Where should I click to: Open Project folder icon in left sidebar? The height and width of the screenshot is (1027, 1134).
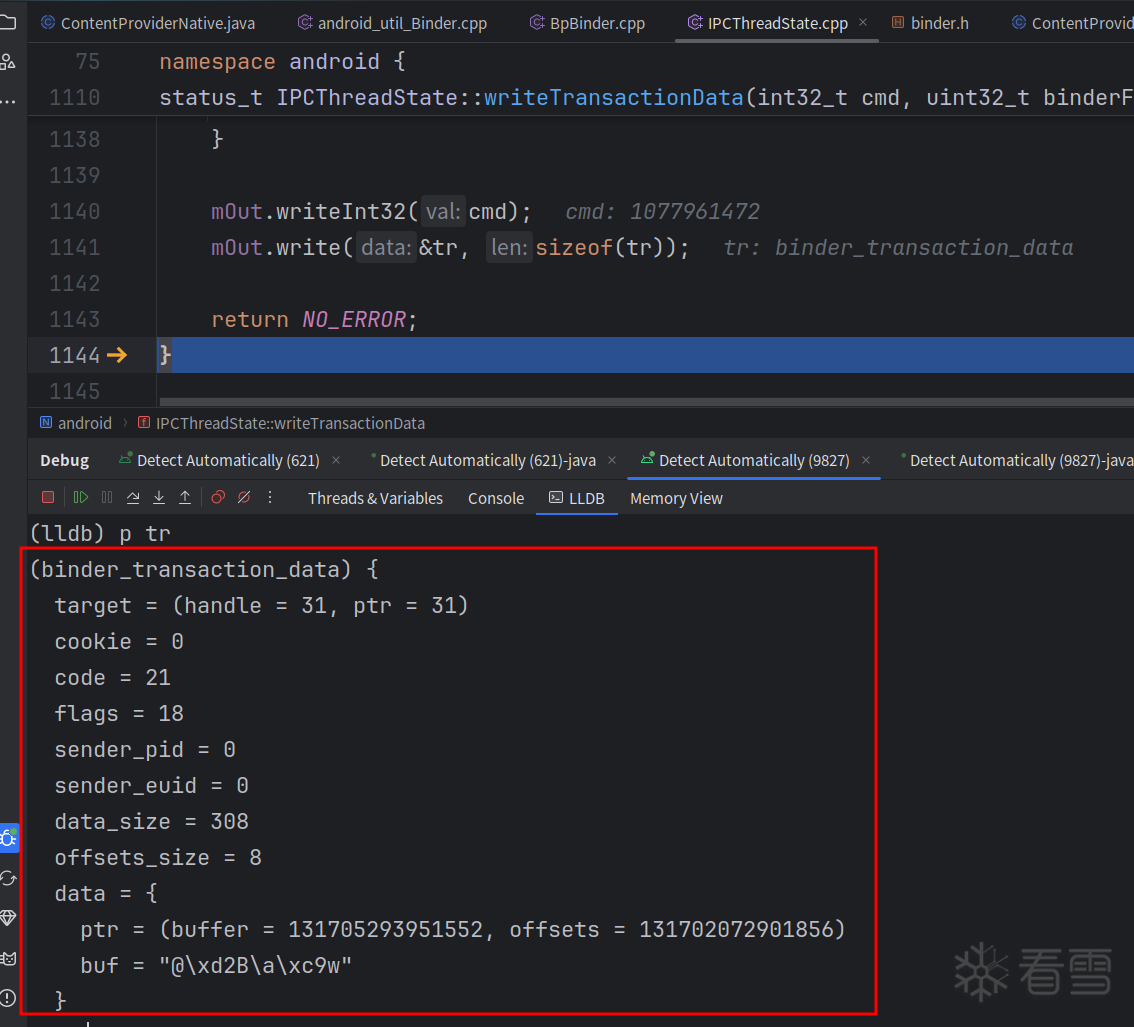tap(8, 22)
